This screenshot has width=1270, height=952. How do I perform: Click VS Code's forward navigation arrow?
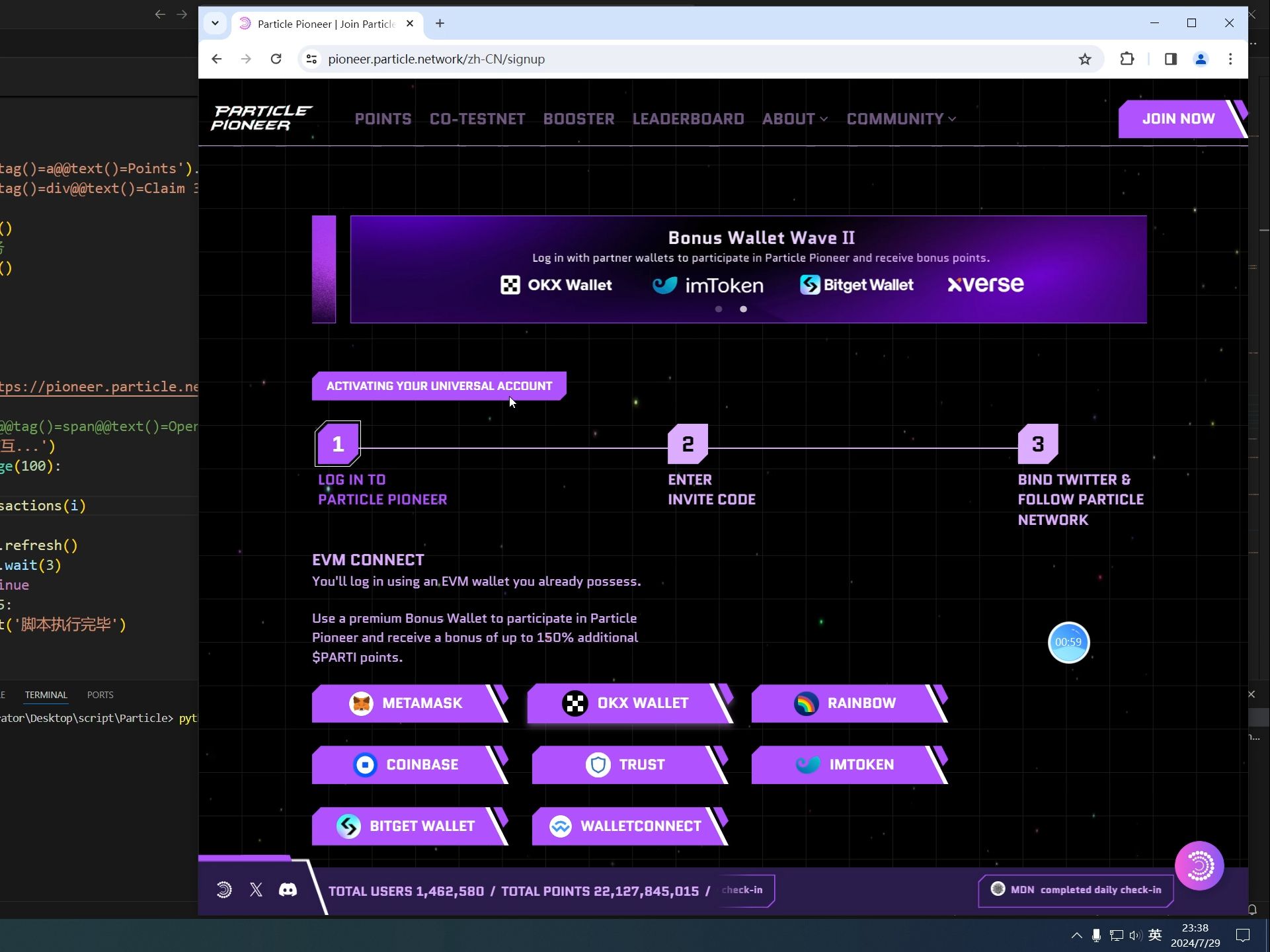[x=182, y=14]
